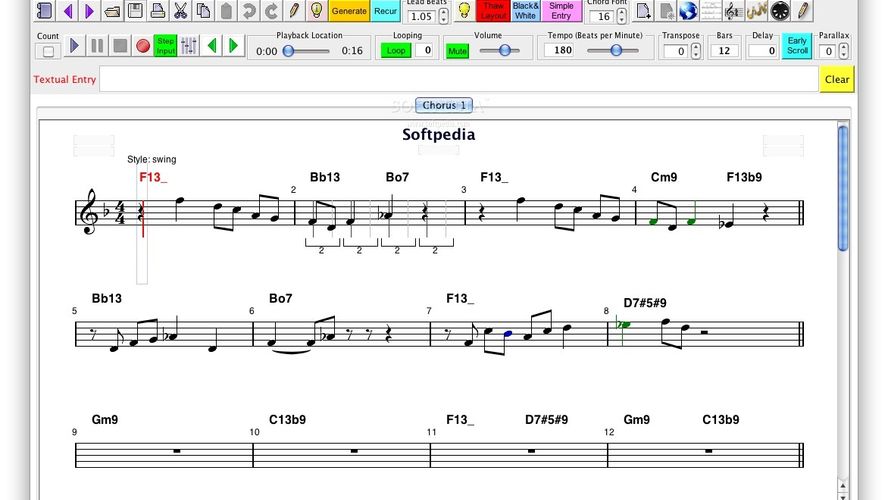Click the scissors cut icon
Image resolution: width=888 pixels, height=500 pixels.
pos(180,11)
